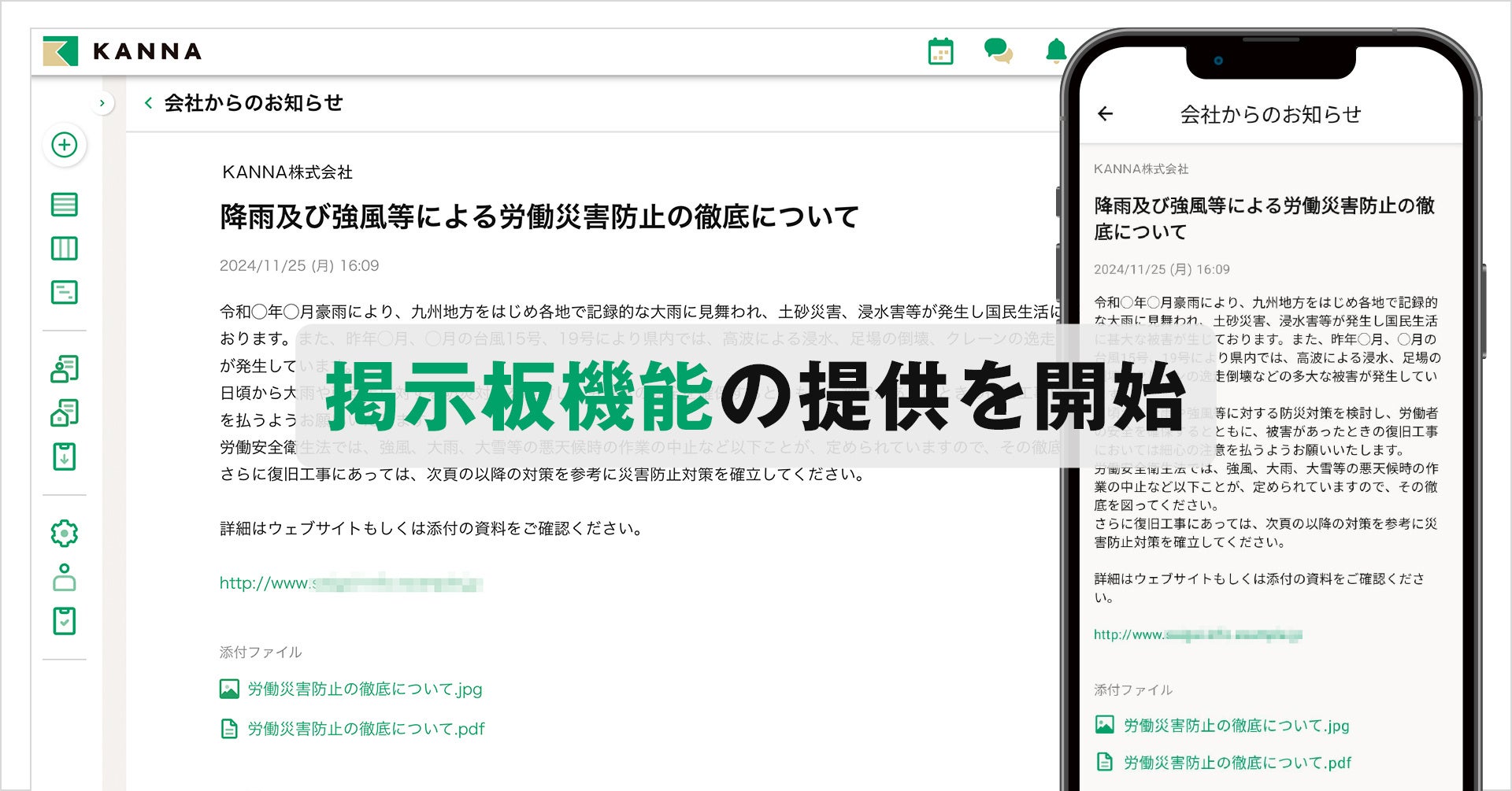The width and height of the screenshot is (1512, 791).
Task: Click the desktop 添付ファイル label
Action: coord(261,652)
